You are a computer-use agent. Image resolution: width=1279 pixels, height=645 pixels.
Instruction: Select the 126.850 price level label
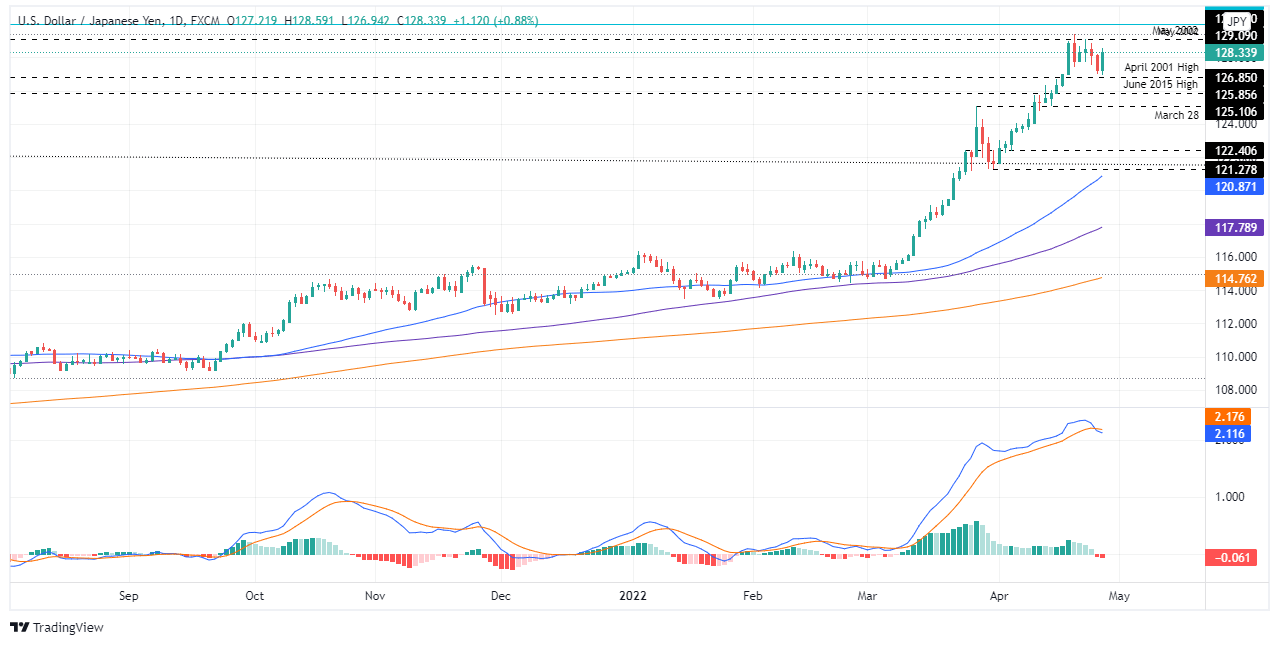pos(1236,77)
